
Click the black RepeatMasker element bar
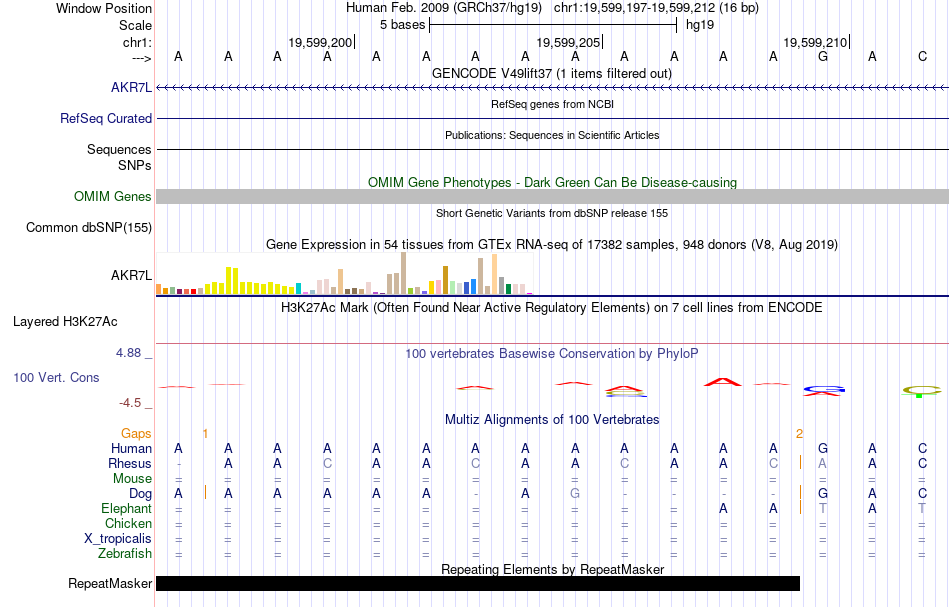tap(478, 583)
